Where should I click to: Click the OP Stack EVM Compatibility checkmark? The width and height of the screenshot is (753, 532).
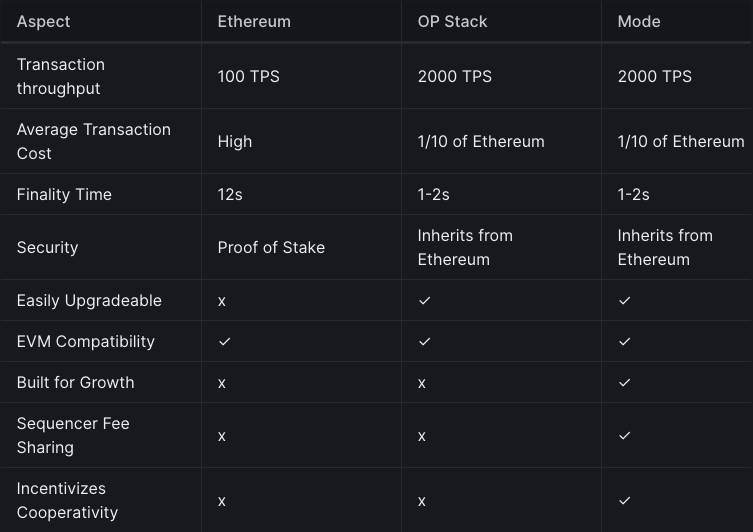(425, 342)
